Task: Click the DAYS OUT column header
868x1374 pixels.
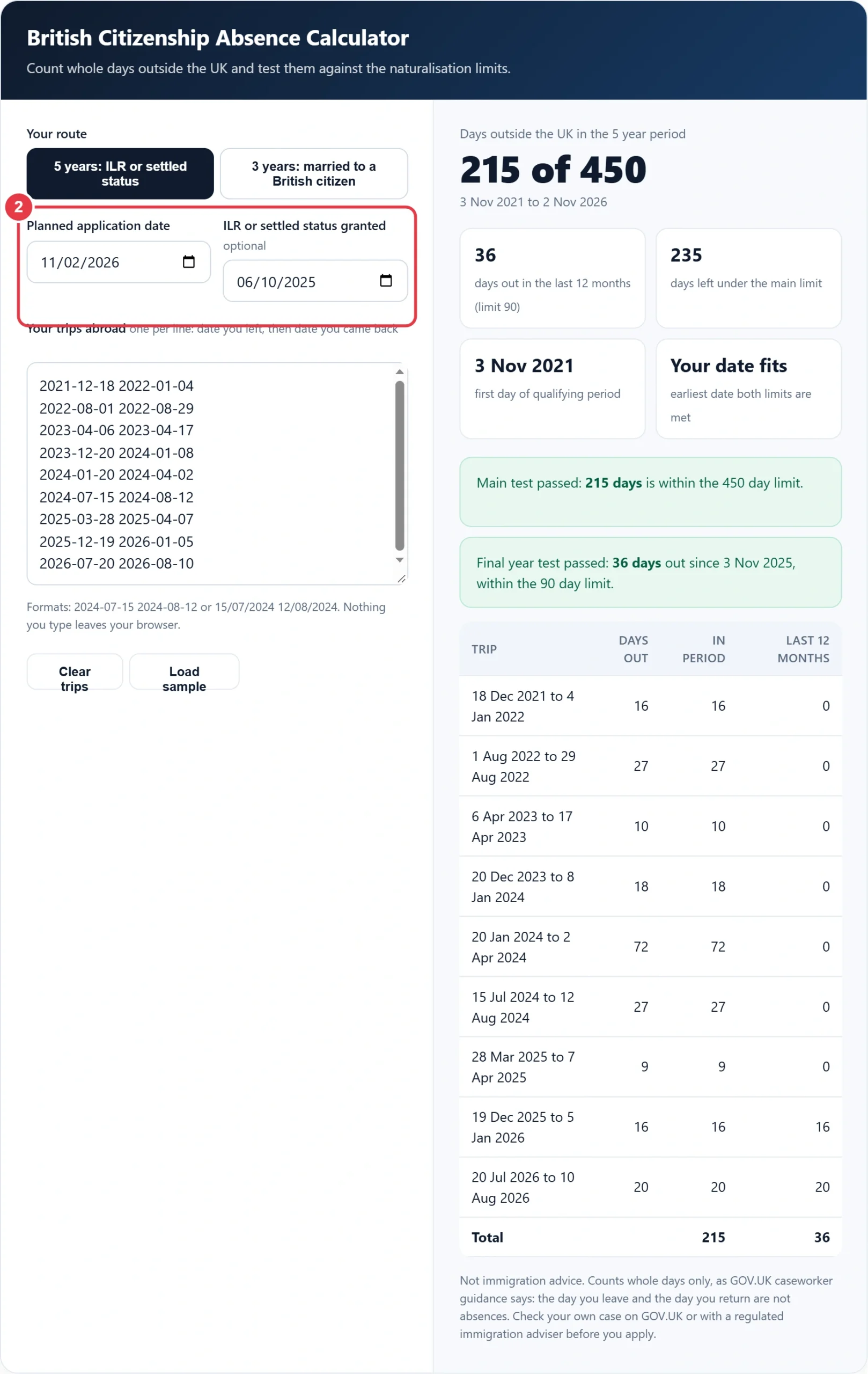Action: tap(633, 649)
